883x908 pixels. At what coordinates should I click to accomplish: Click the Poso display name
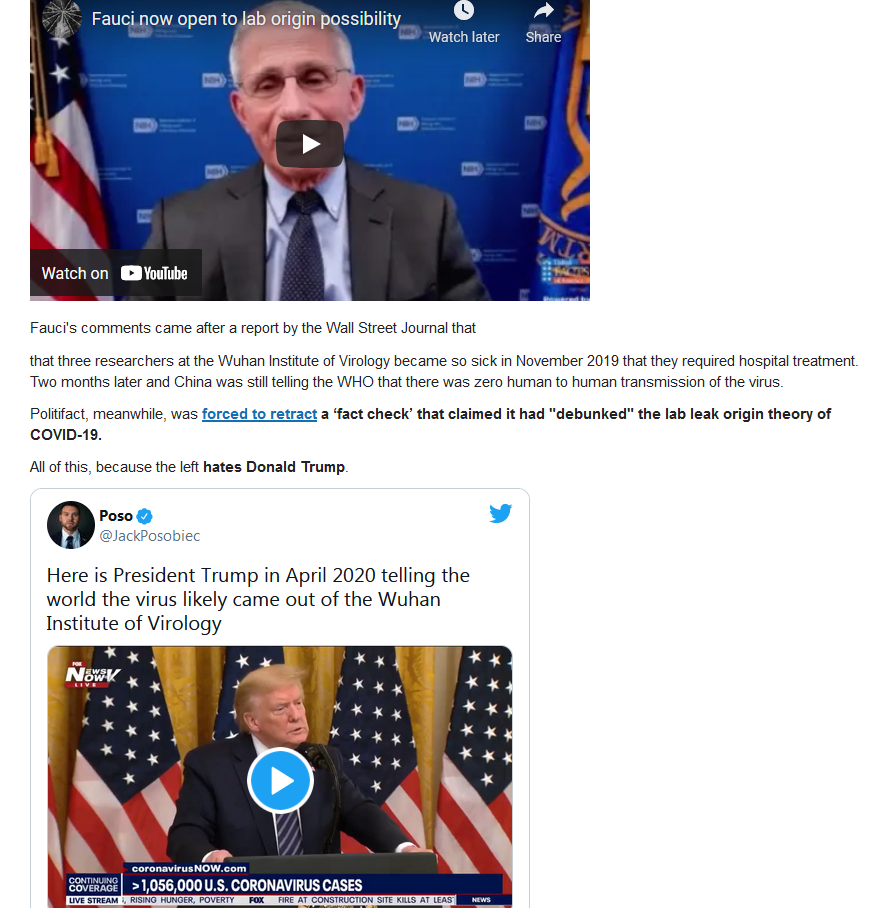(116, 515)
